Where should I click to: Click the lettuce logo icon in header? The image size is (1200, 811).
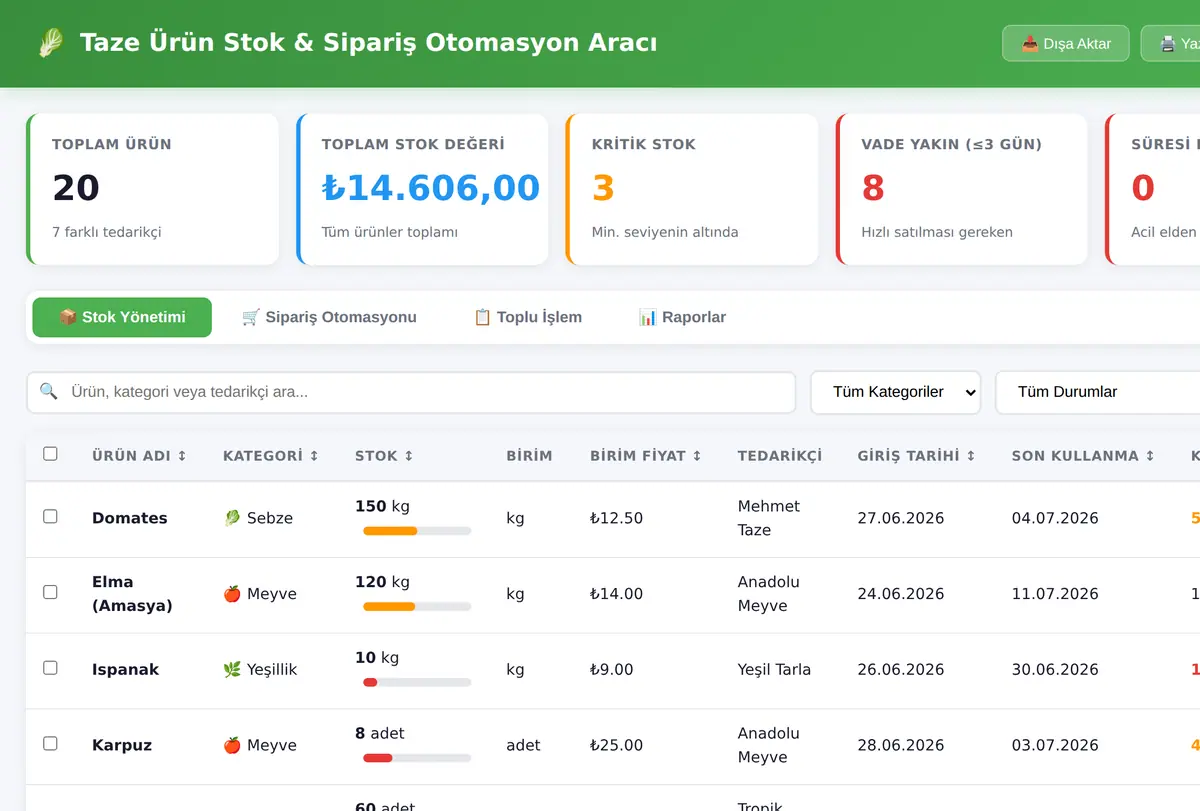pos(50,43)
